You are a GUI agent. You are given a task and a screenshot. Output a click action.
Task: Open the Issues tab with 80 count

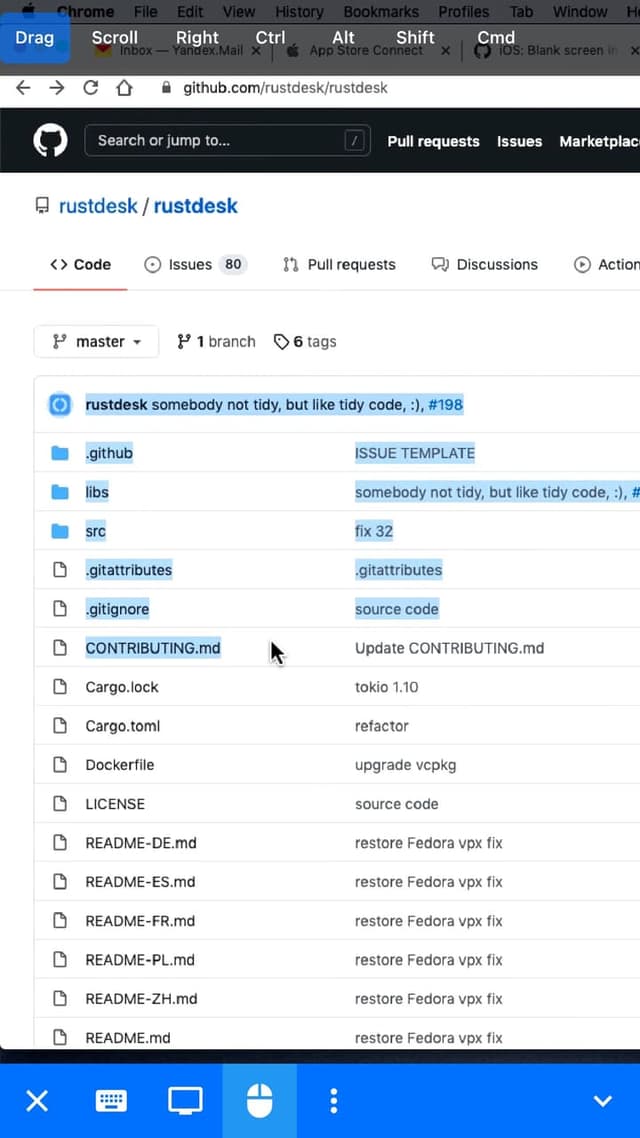[196, 265]
